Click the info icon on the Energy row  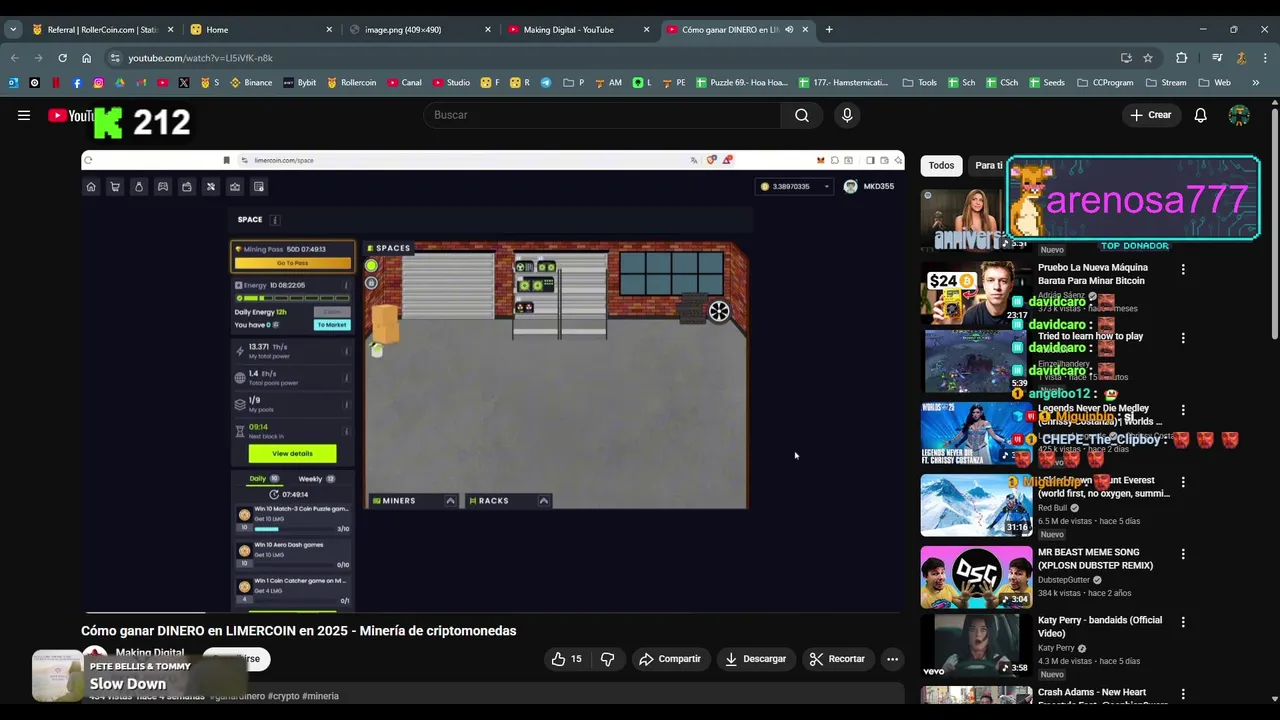[x=347, y=285]
